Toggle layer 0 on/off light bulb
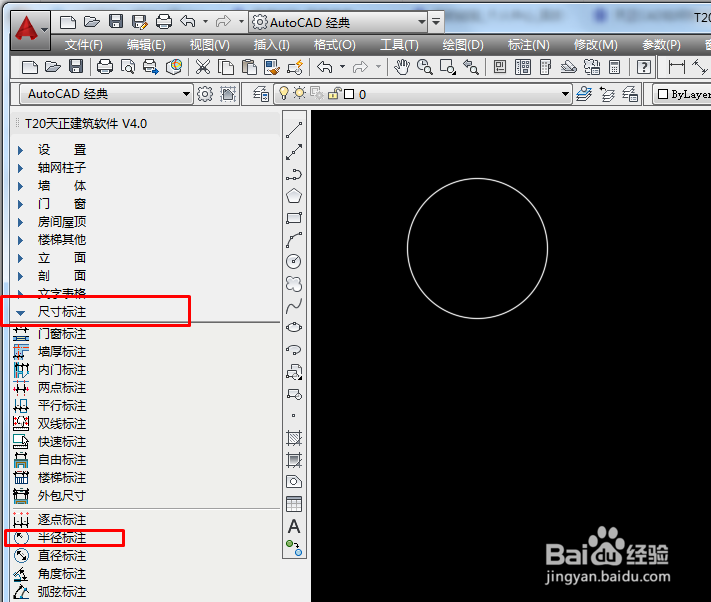This screenshot has height=602, width=711. point(284,93)
